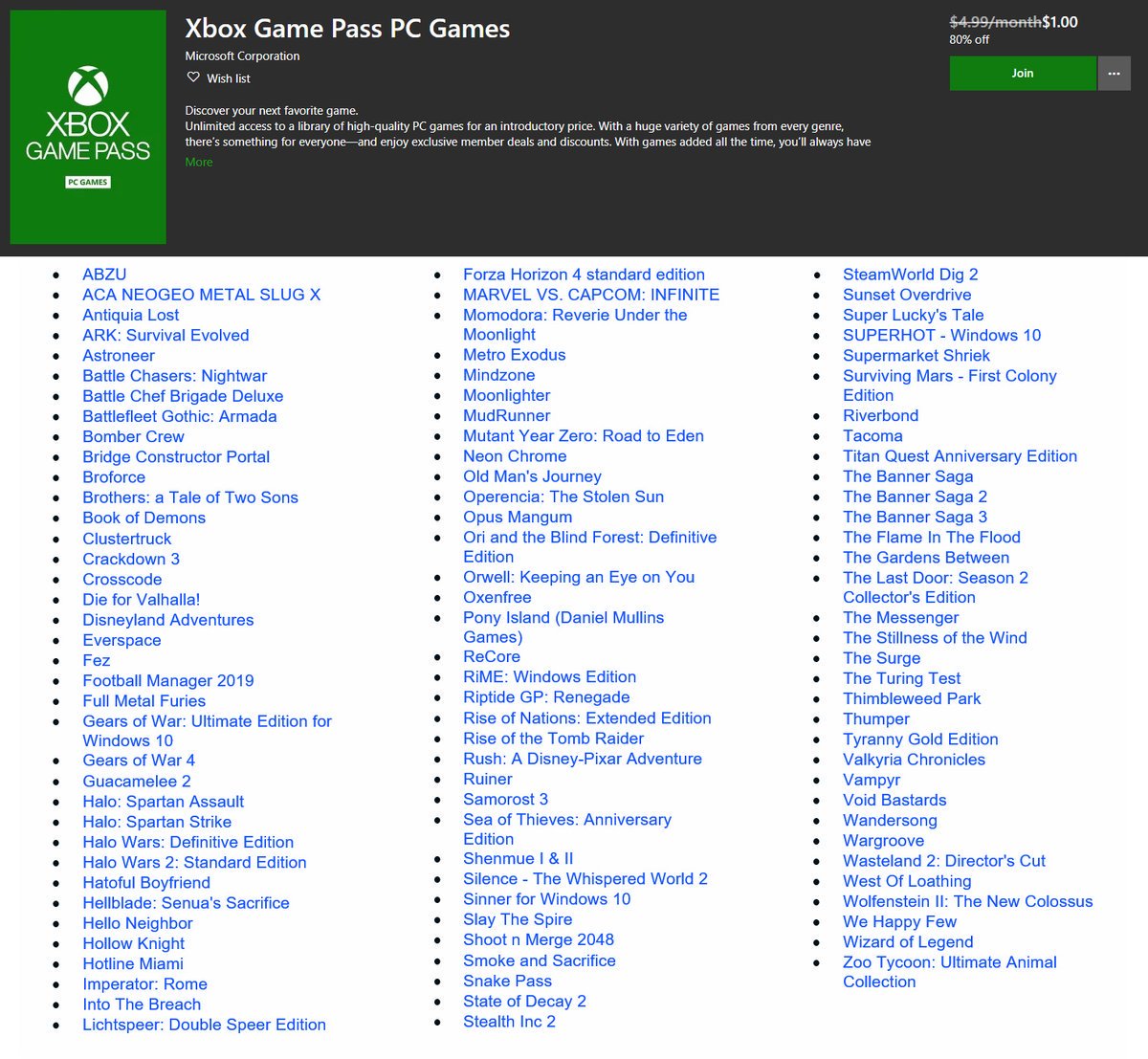
Task: Open Disneyland Adventures link
Action: click(168, 620)
